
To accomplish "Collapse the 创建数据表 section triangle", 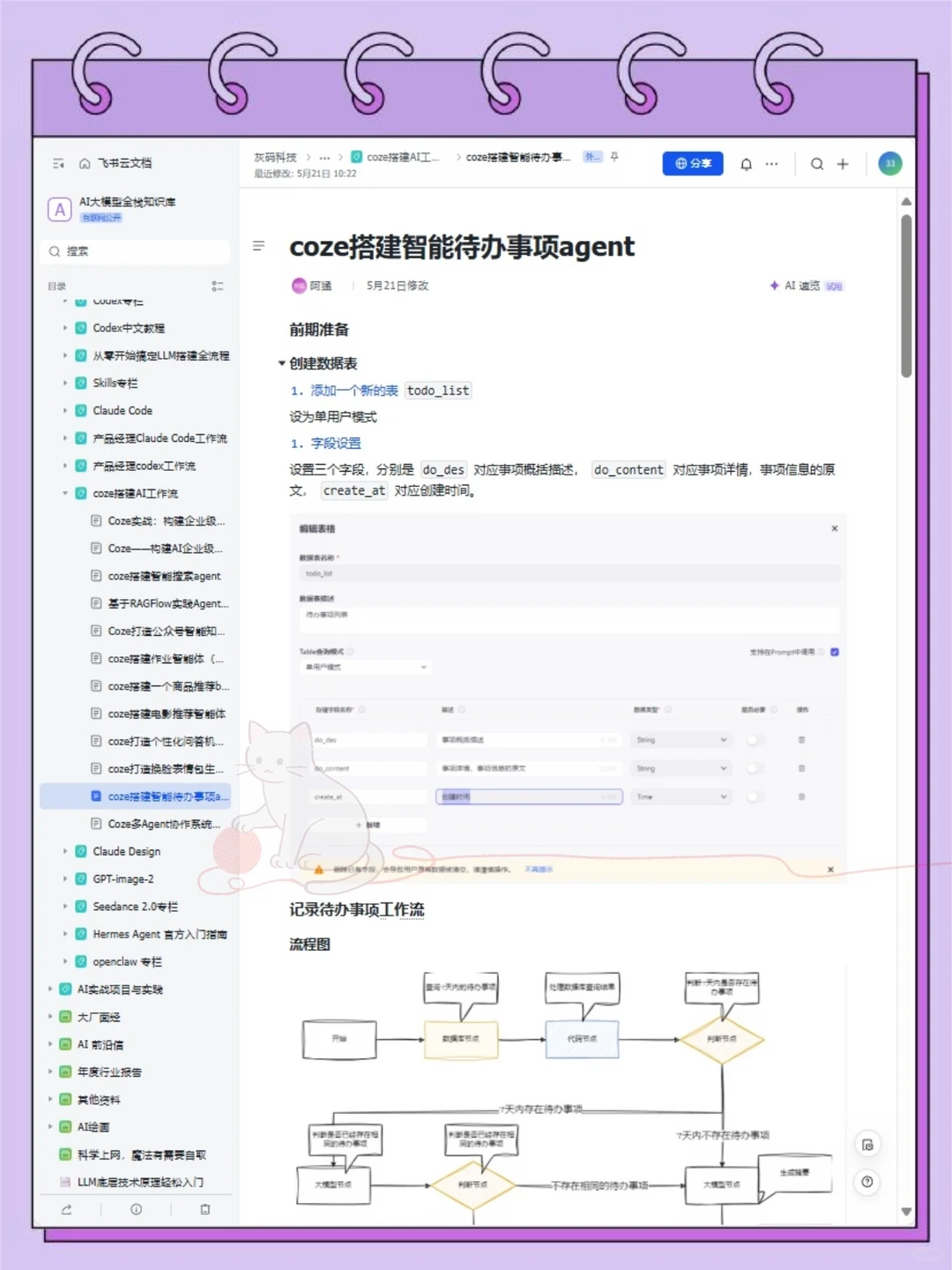I will 282,363.
